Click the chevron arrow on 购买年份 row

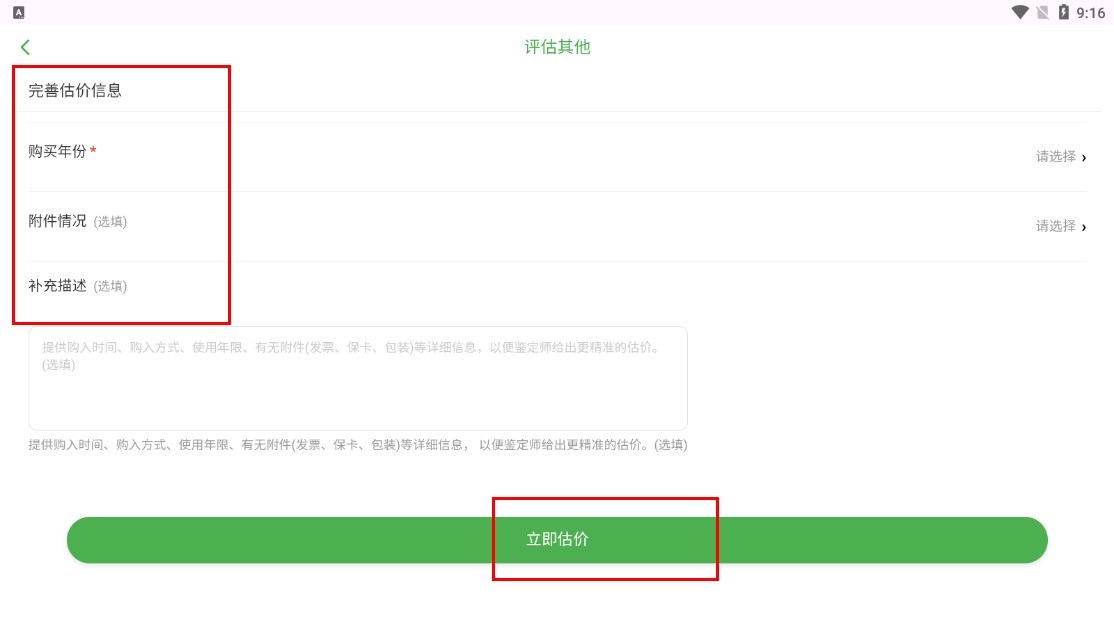coord(1084,157)
